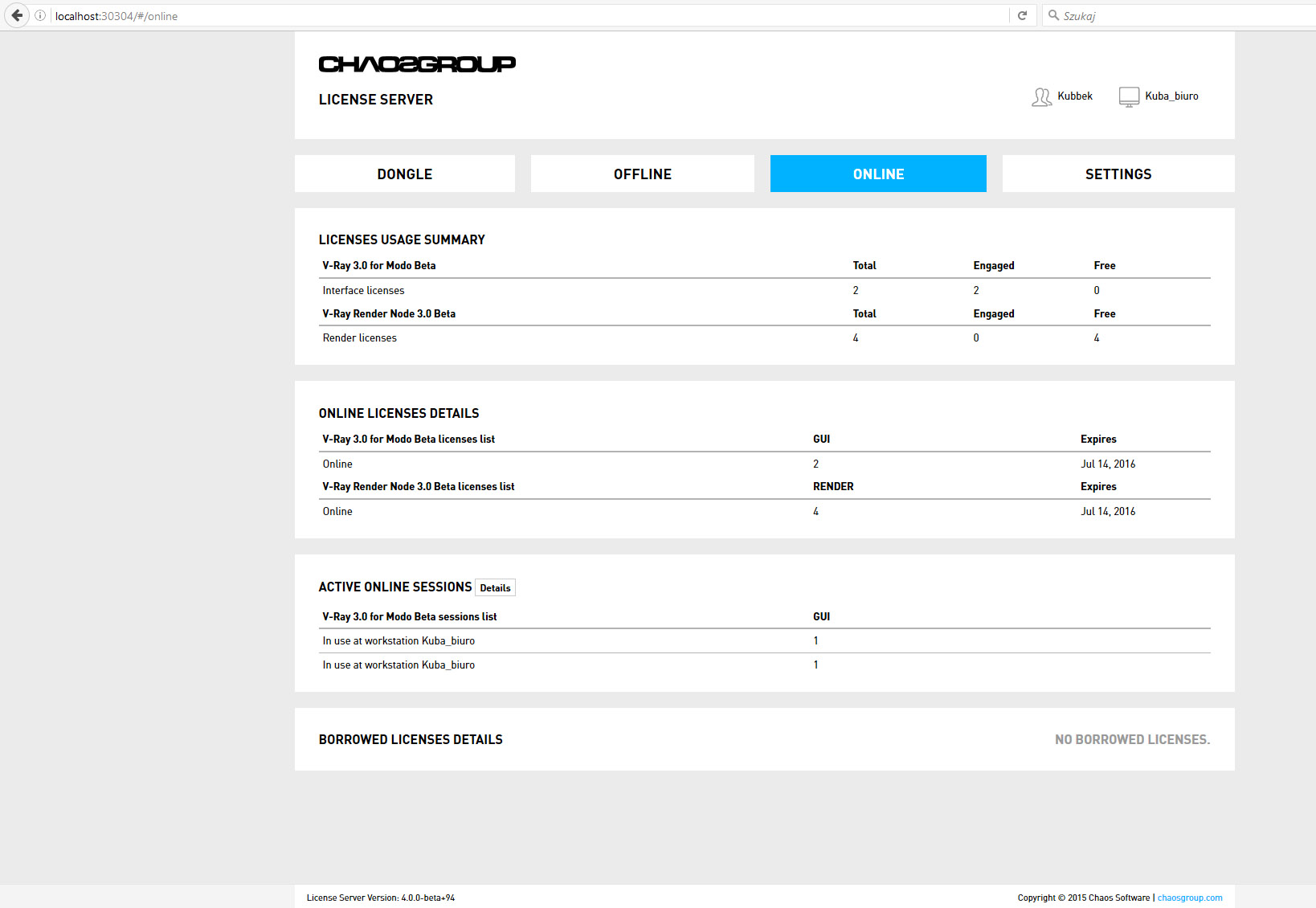Viewport: 1316px width, 908px height.
Task: Select the ONLINE tab
Action: tap(878, 174)
